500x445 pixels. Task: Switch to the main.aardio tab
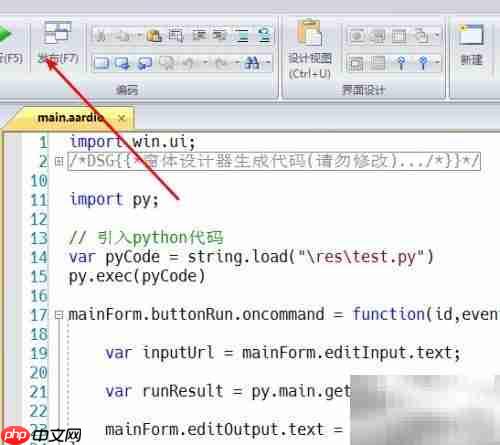pyautogui.click(x=70, y=118)
